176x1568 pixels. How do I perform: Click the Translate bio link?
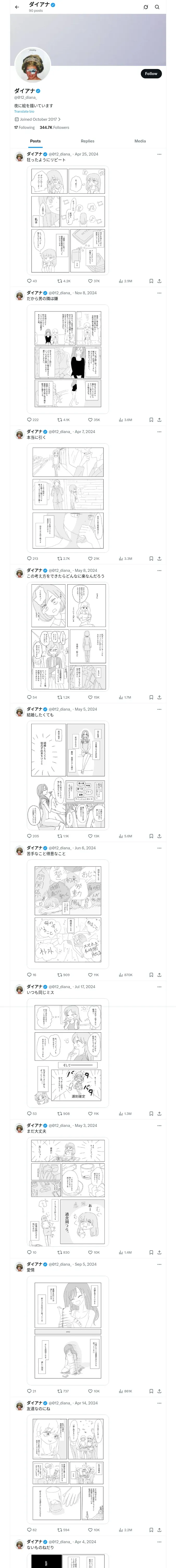point(24,111)
